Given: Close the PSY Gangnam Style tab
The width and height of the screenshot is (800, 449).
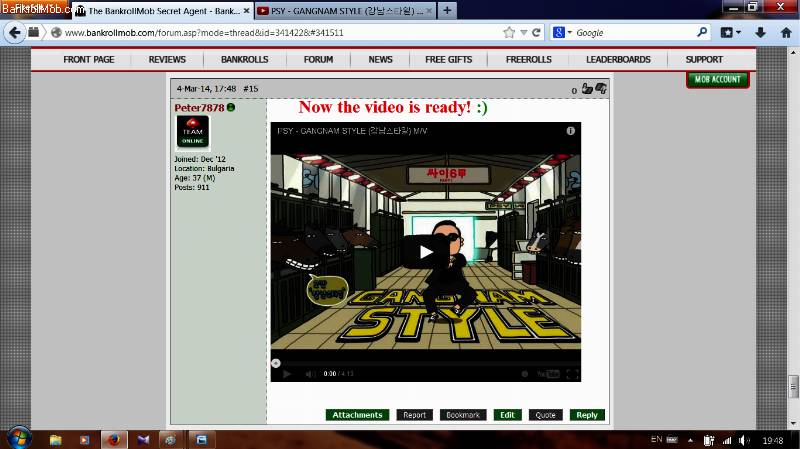Looking at the screenshot, I should [x=429, y=11].
